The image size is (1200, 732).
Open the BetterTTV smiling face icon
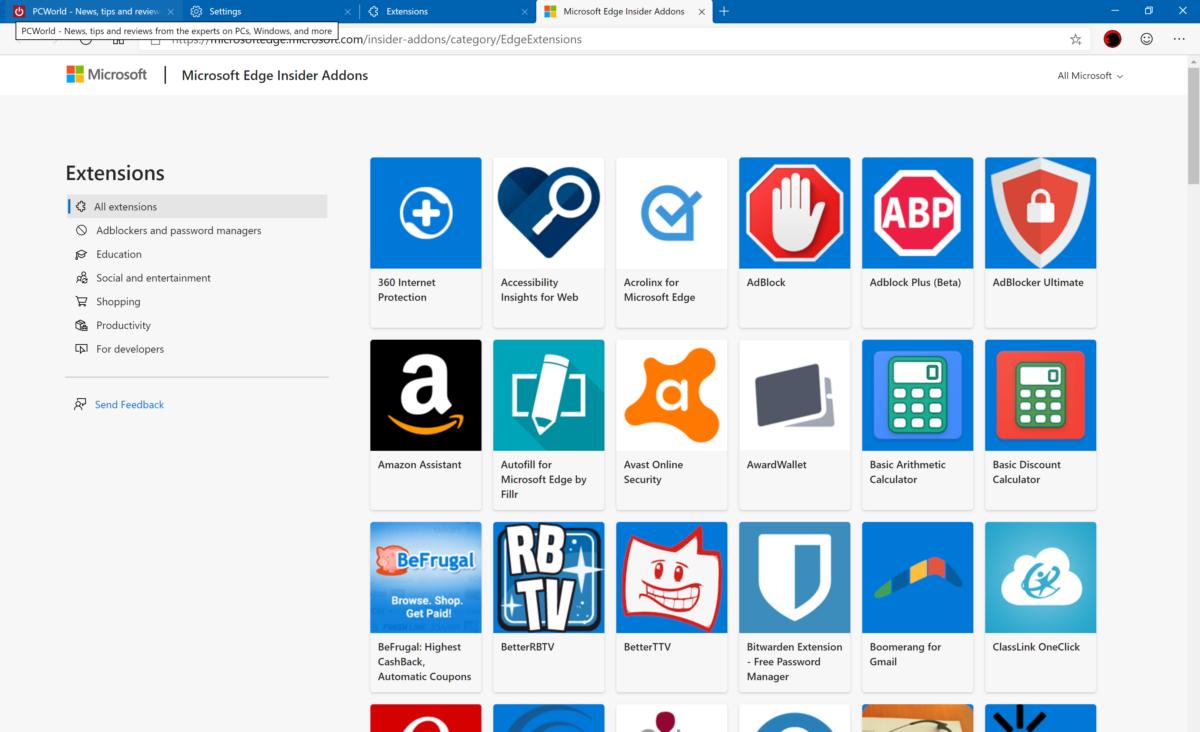[x=671, y=577]
